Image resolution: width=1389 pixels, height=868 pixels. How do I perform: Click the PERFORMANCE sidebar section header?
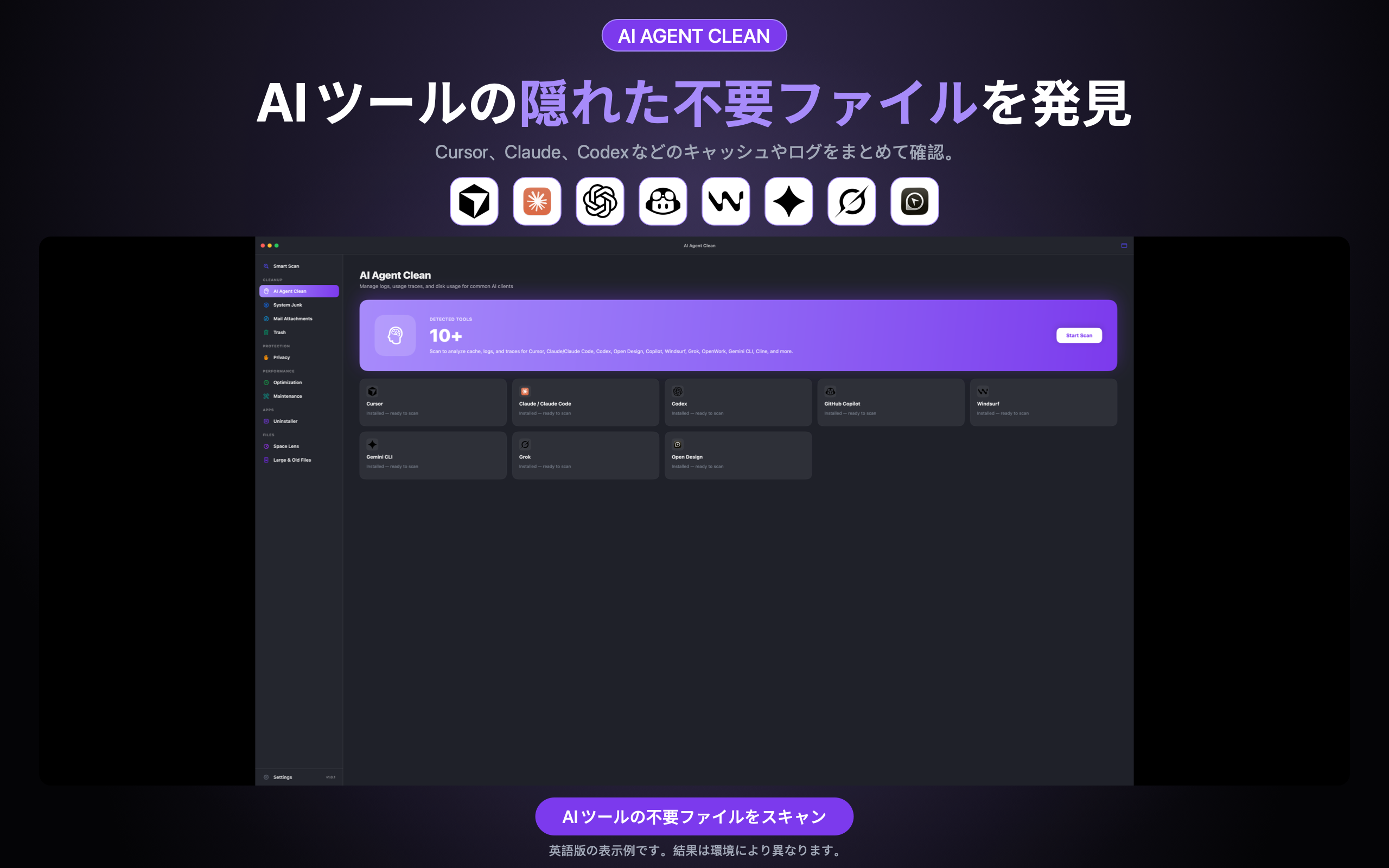point(278,372)
